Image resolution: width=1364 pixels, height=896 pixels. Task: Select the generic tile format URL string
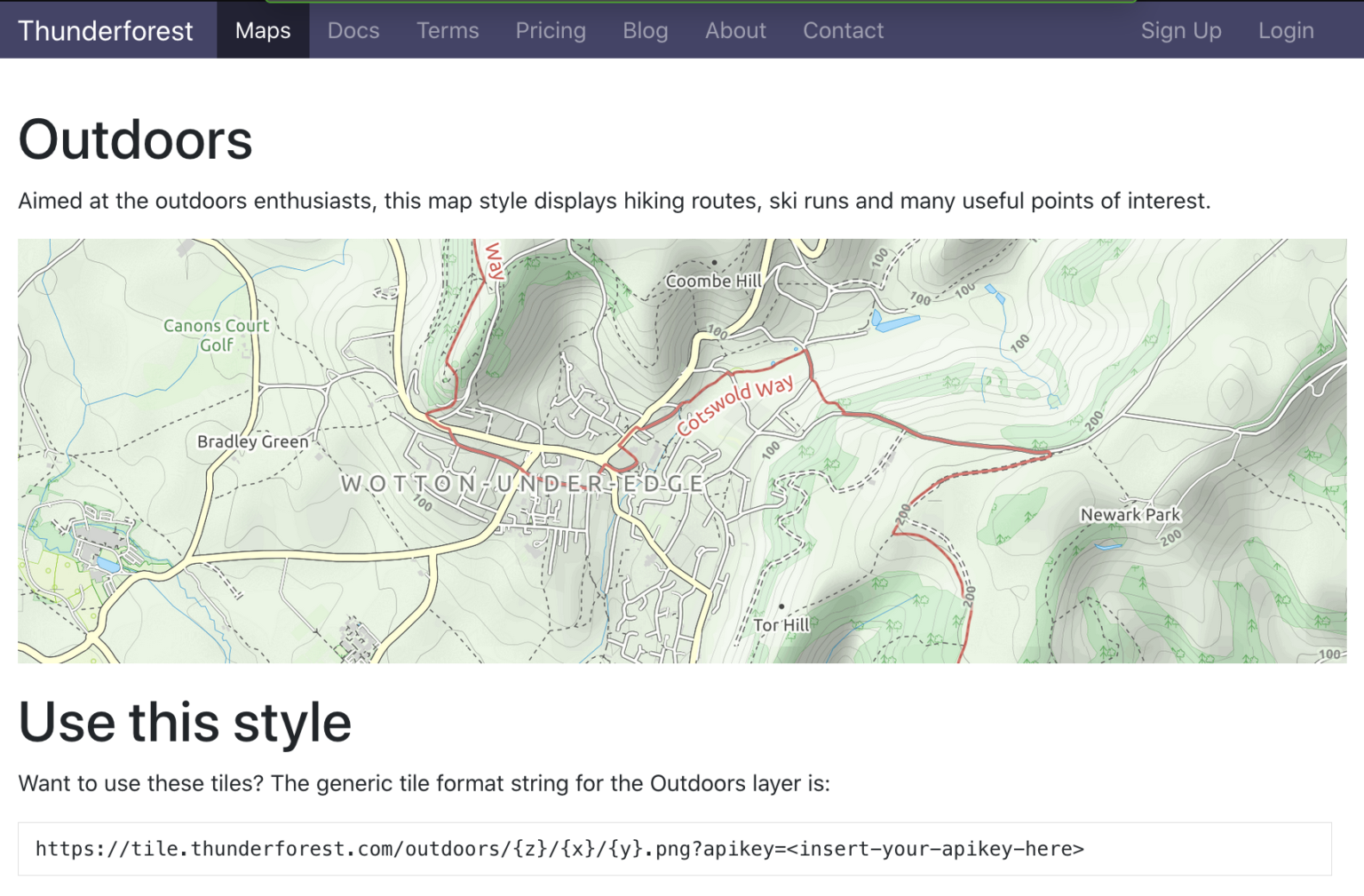tap(559, 848)
